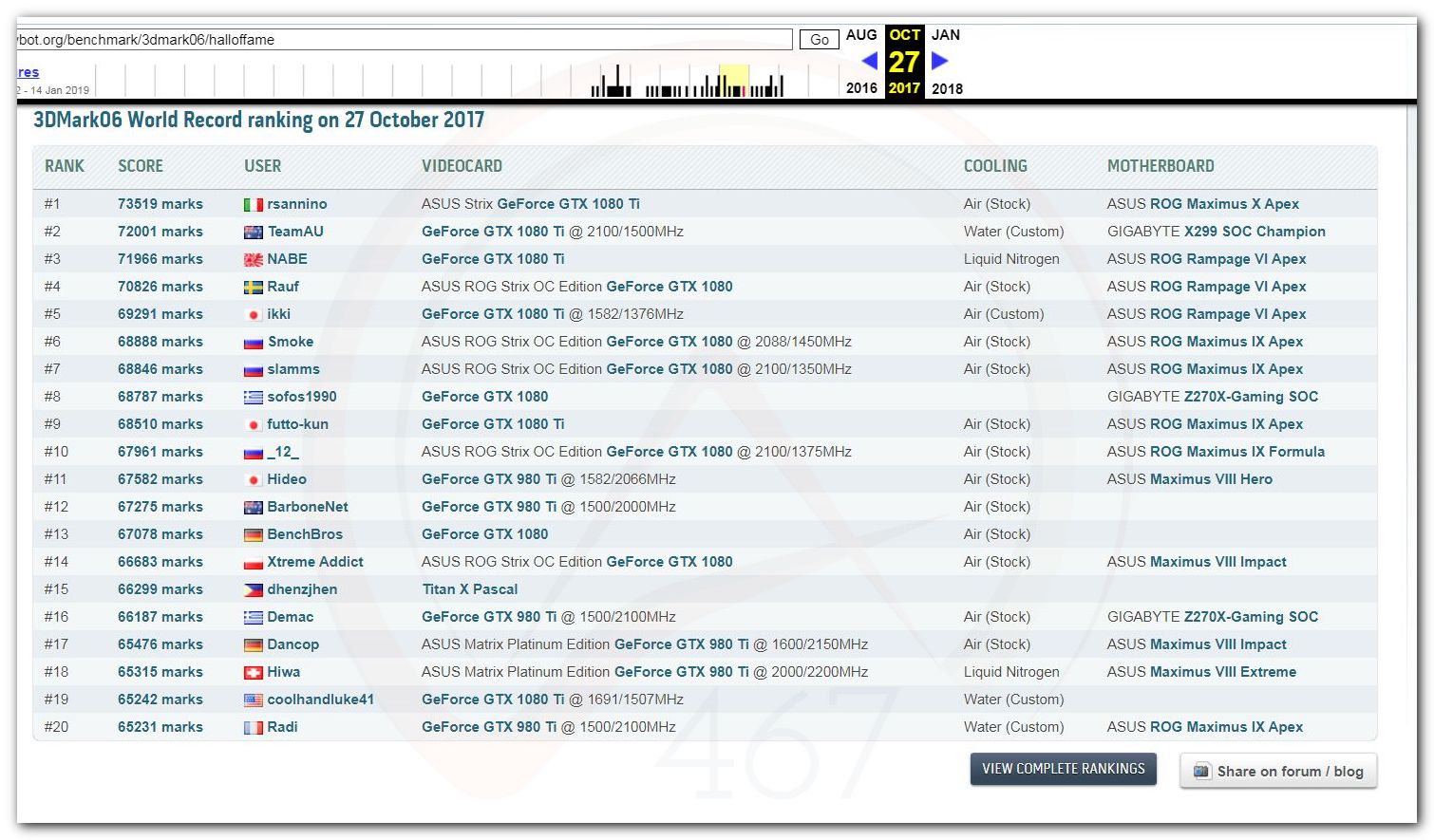This screenshot has height=840, width=1434.
Task: Click the US flag beside coolhandluke41
Action: click(253, 700)
